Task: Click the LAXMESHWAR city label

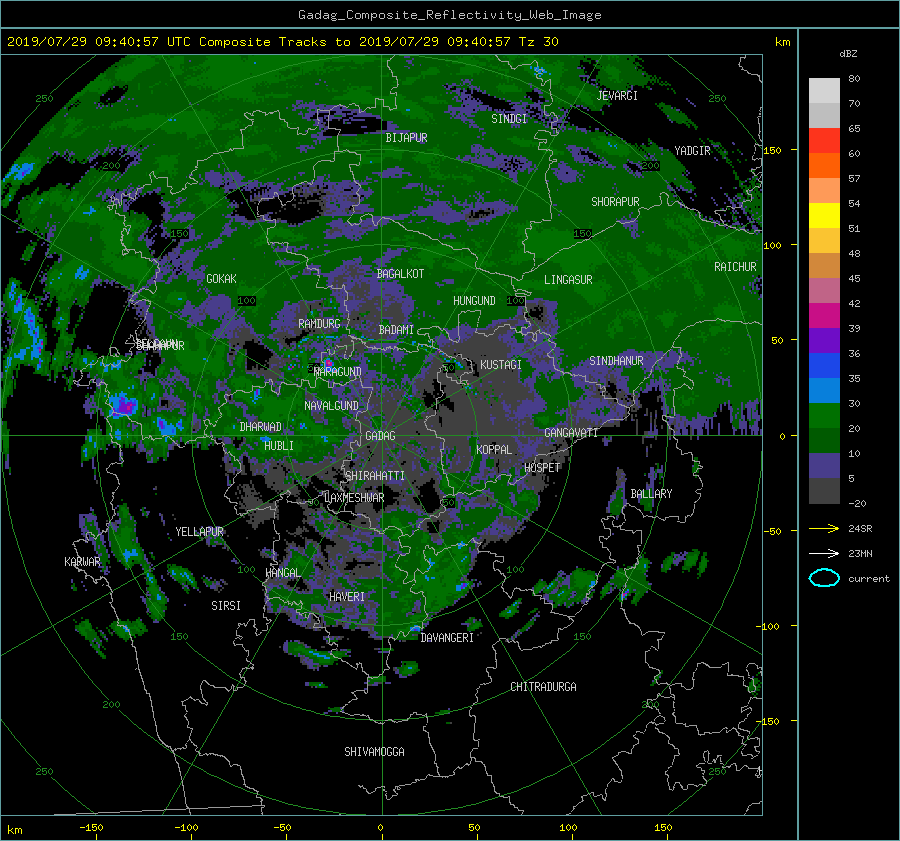Action: tap(354, 498)
